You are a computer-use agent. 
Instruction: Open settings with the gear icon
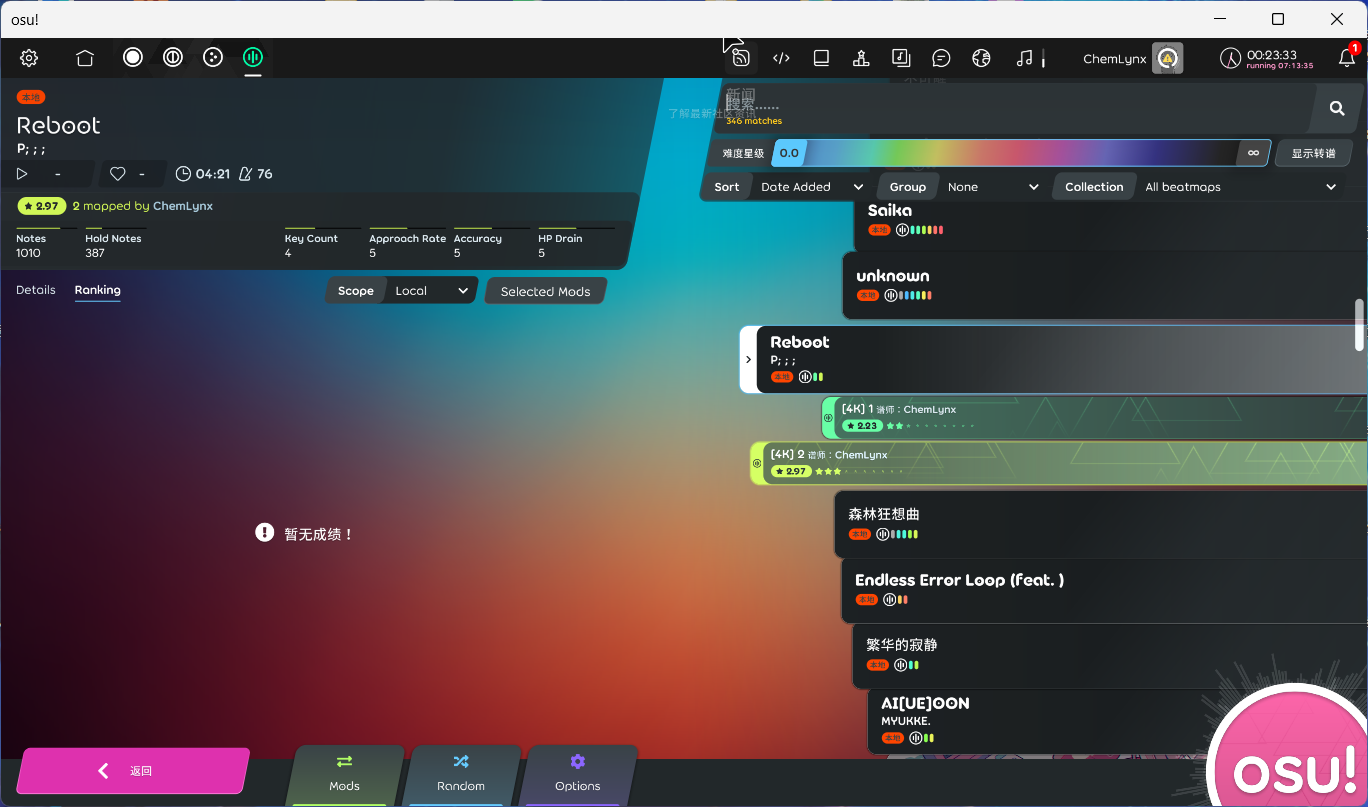click(29, 58)
